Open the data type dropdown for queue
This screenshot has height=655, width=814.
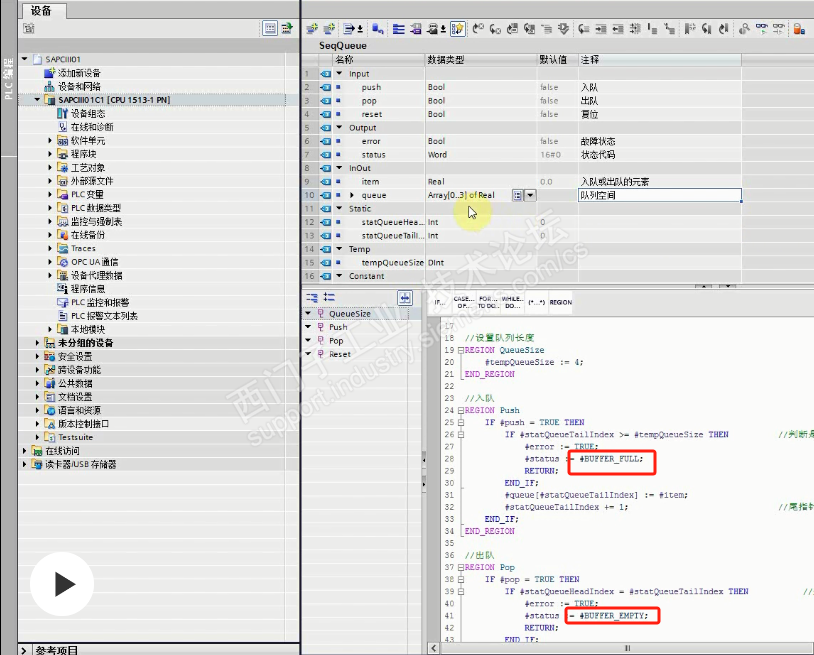[530, 195]
